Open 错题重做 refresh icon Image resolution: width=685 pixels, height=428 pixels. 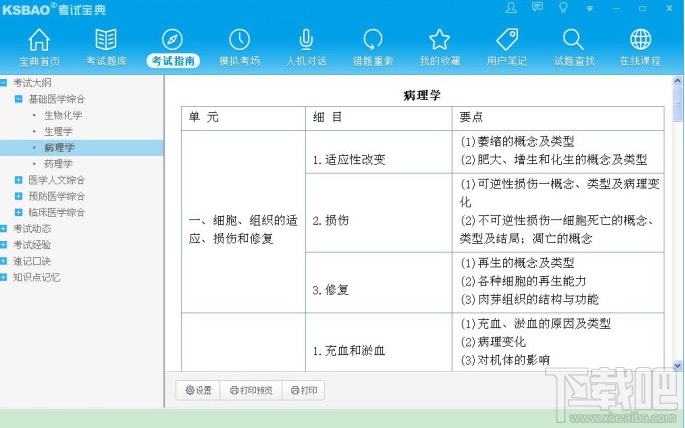click(x=373, y=40)
